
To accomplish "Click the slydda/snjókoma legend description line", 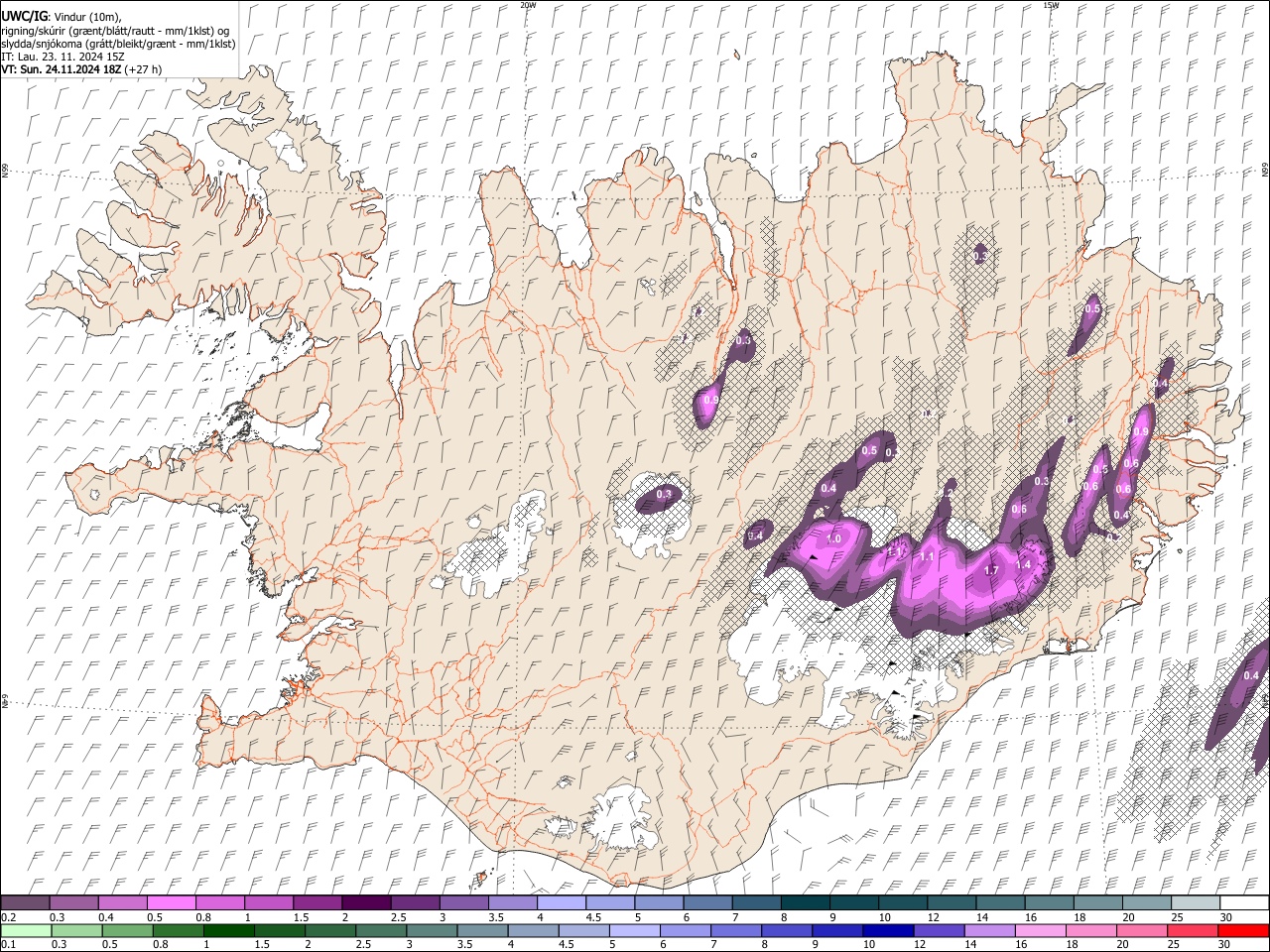I will [x=118, y=44].
